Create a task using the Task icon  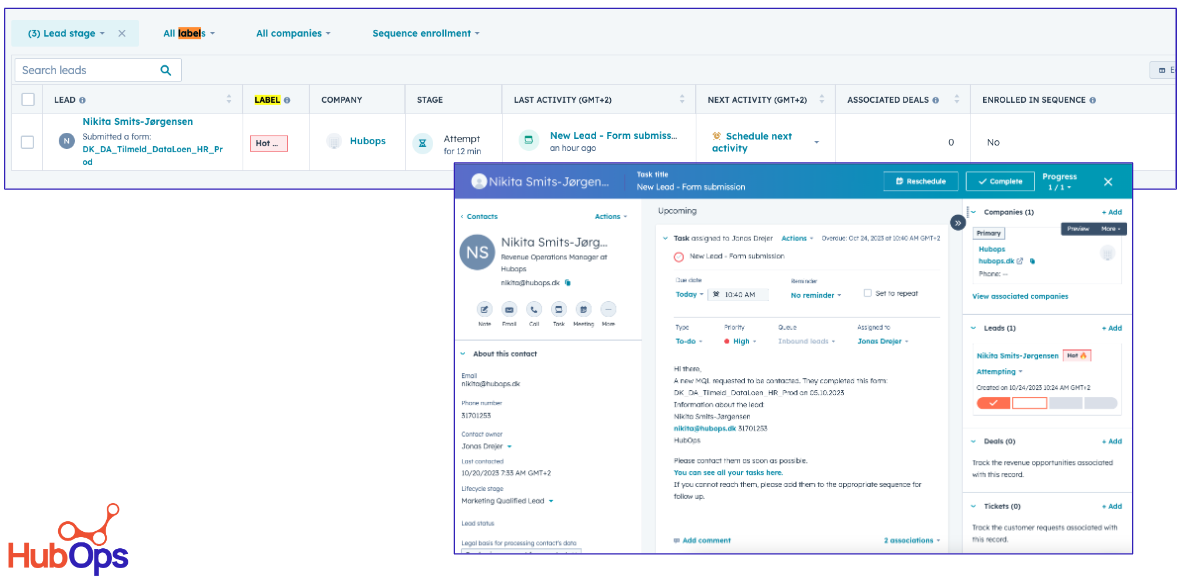tap(559, 309)
